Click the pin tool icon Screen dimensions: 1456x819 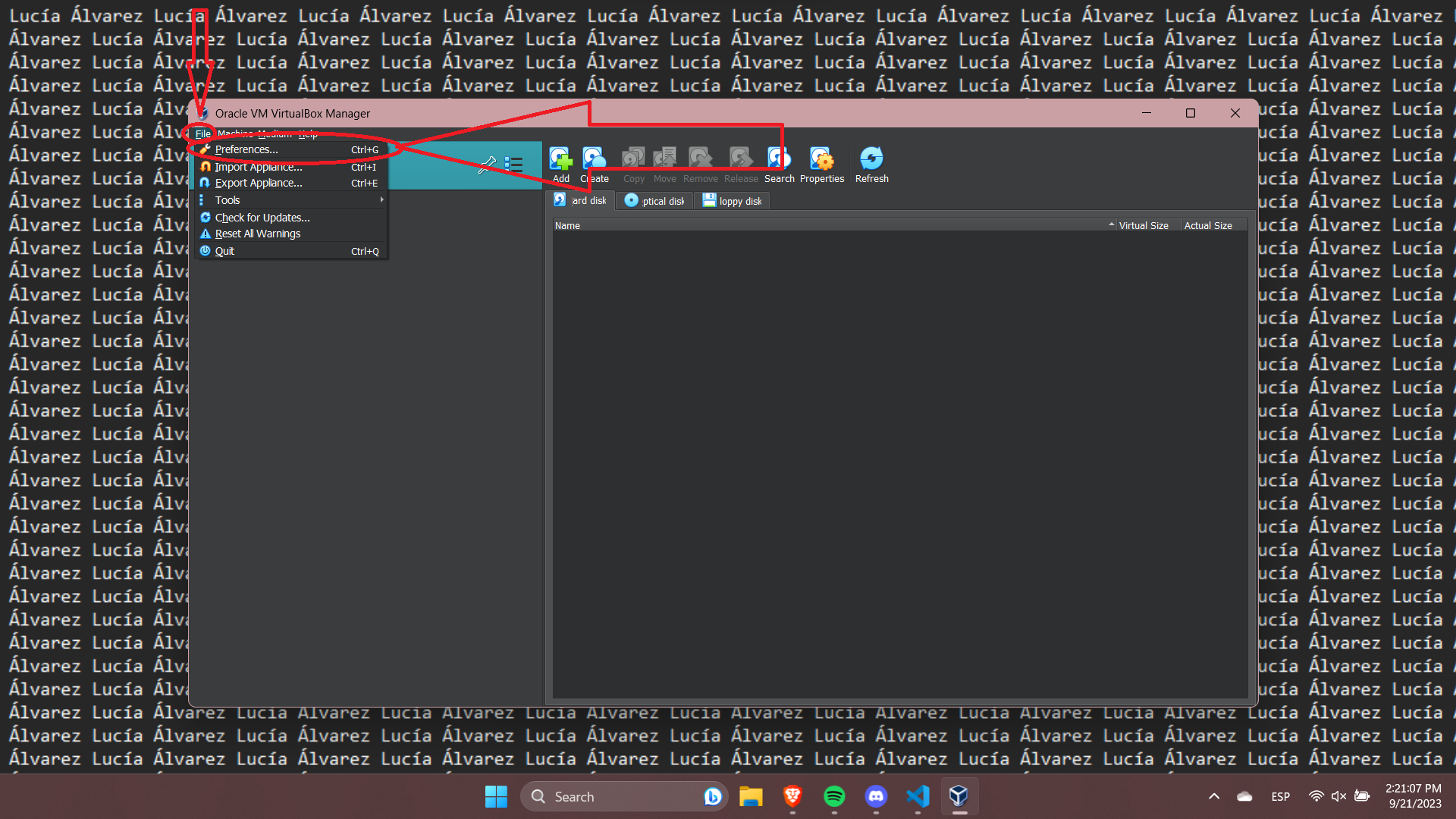(x=487, y=165)
